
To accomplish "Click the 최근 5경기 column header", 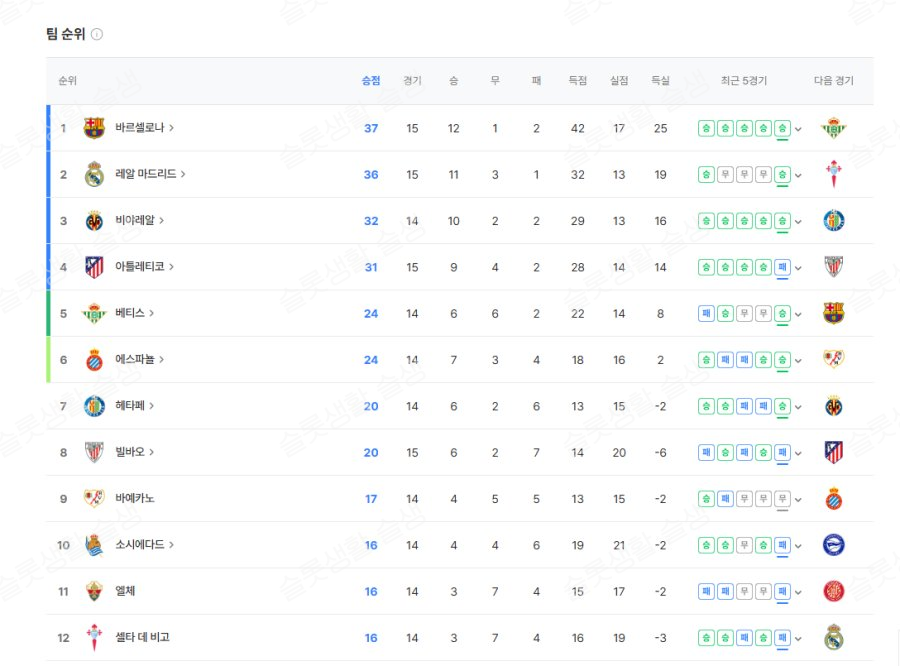I will click(743, 81).
